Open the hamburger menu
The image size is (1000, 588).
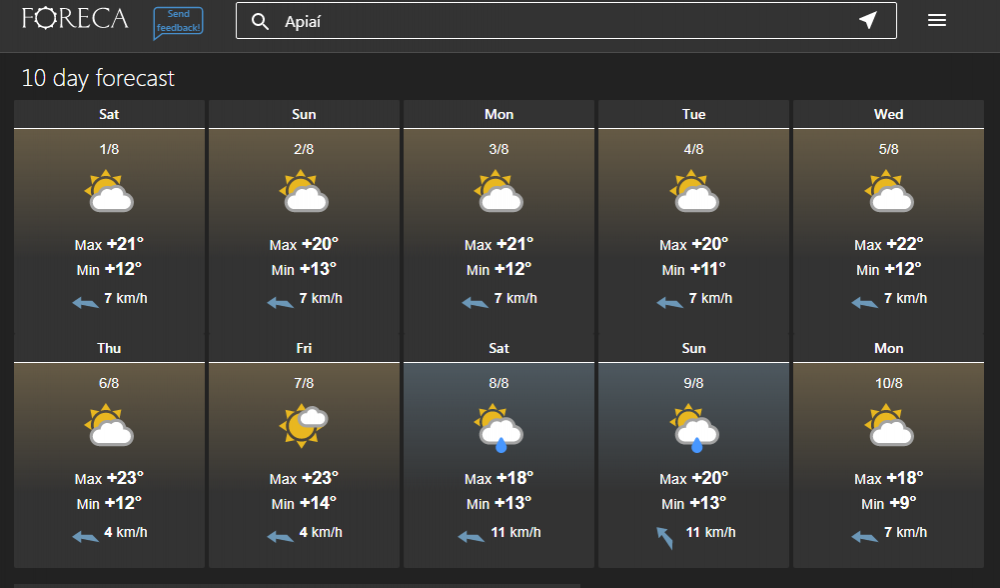click(x=937, y=21)
